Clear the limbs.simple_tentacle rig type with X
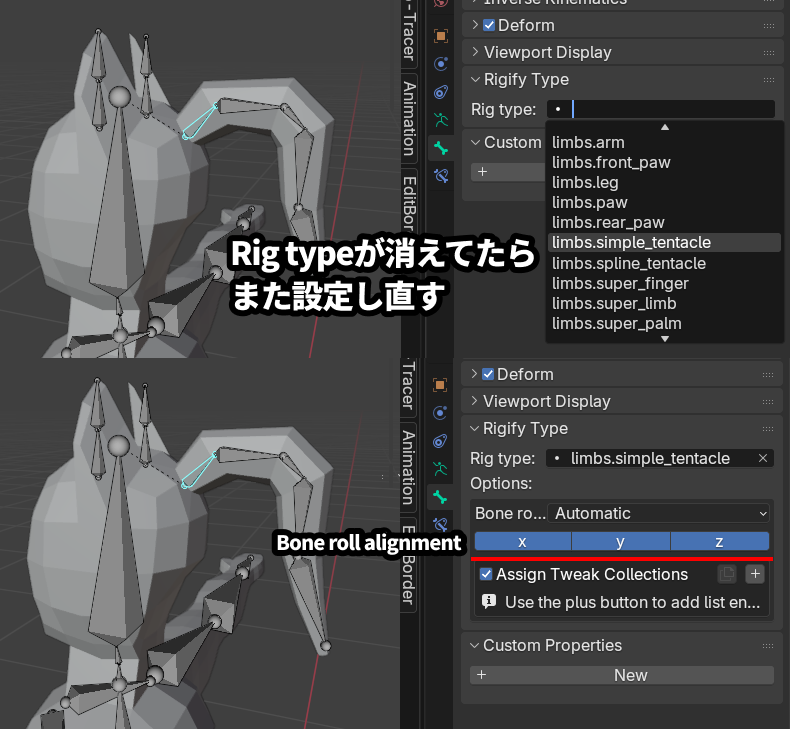 tap(763, 458)
